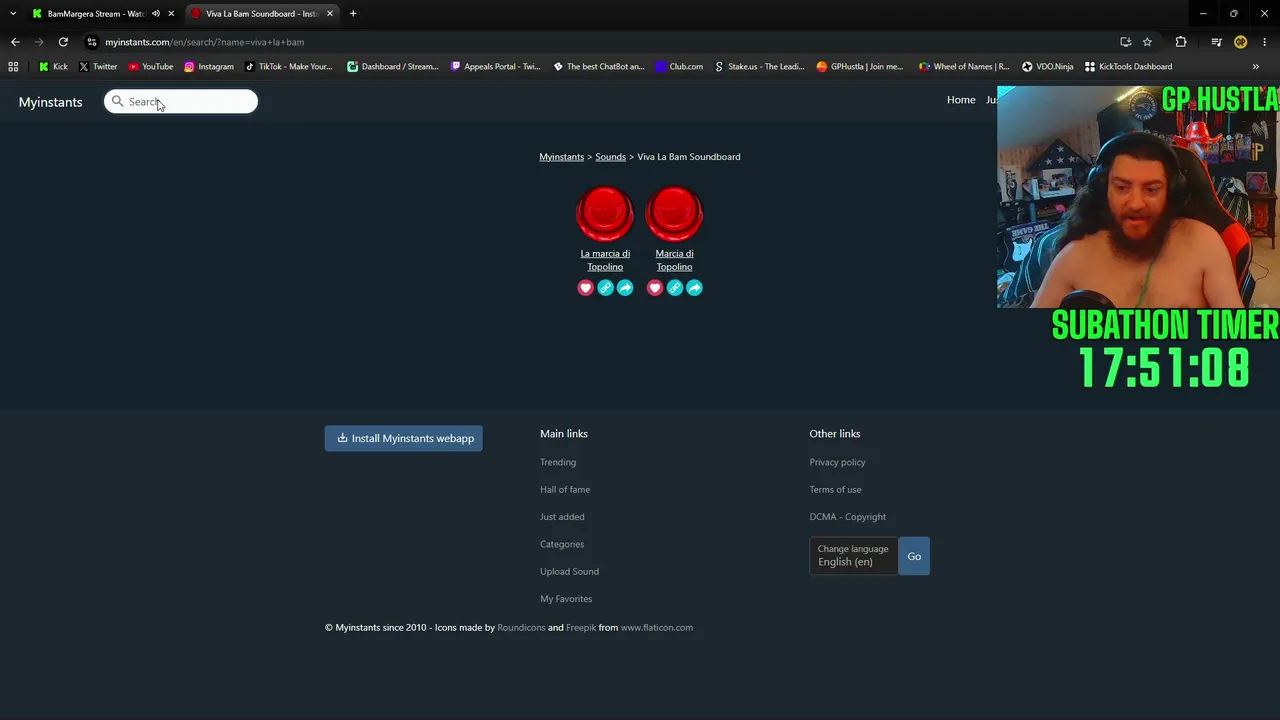Share the Marcia di Topolino sound
Viewport: 1280px width, 720px height.
694,288
